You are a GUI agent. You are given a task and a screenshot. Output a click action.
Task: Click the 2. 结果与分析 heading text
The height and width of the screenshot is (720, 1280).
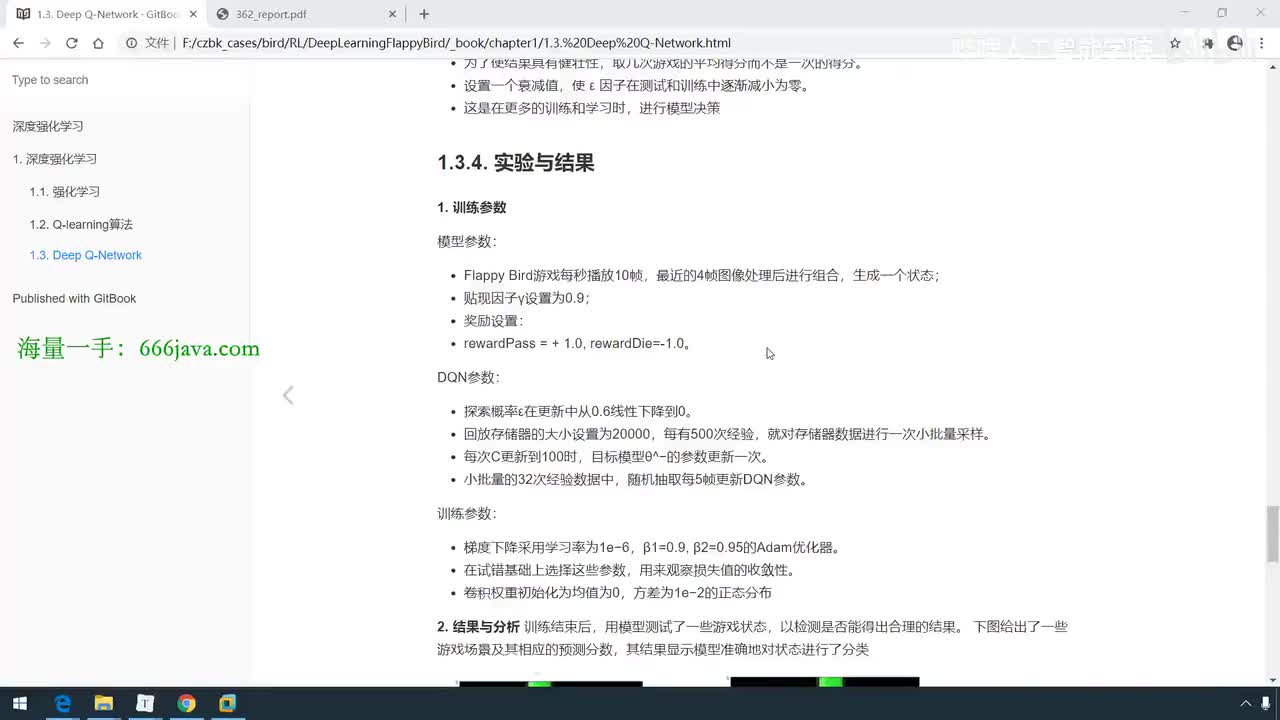[x=478, y=627]
